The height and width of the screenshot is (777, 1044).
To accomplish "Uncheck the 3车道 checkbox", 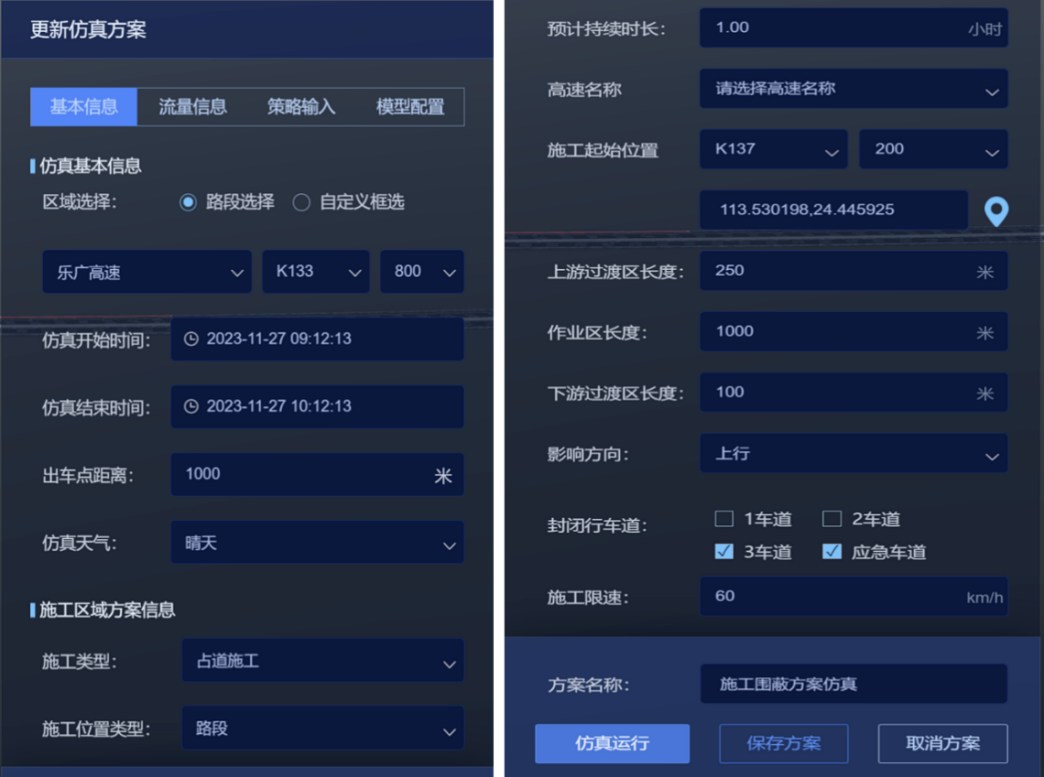I will 724,551.
